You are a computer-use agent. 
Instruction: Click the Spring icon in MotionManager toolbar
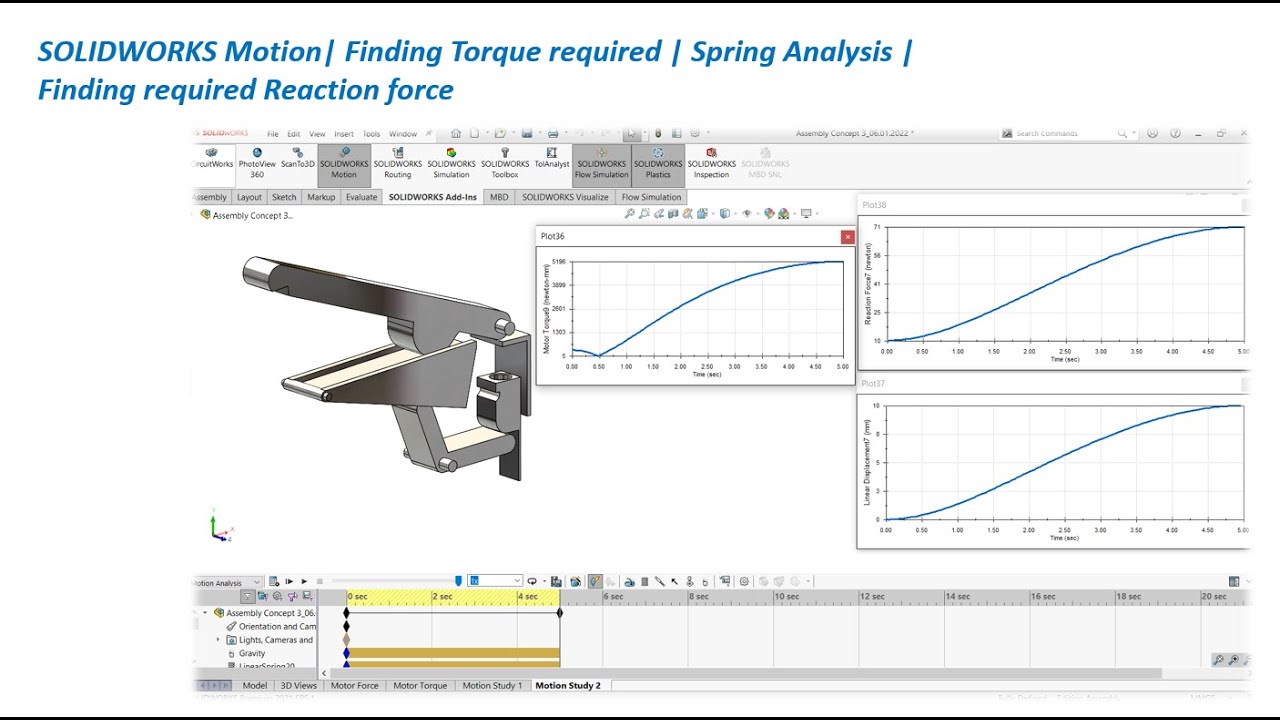(644, 581)
